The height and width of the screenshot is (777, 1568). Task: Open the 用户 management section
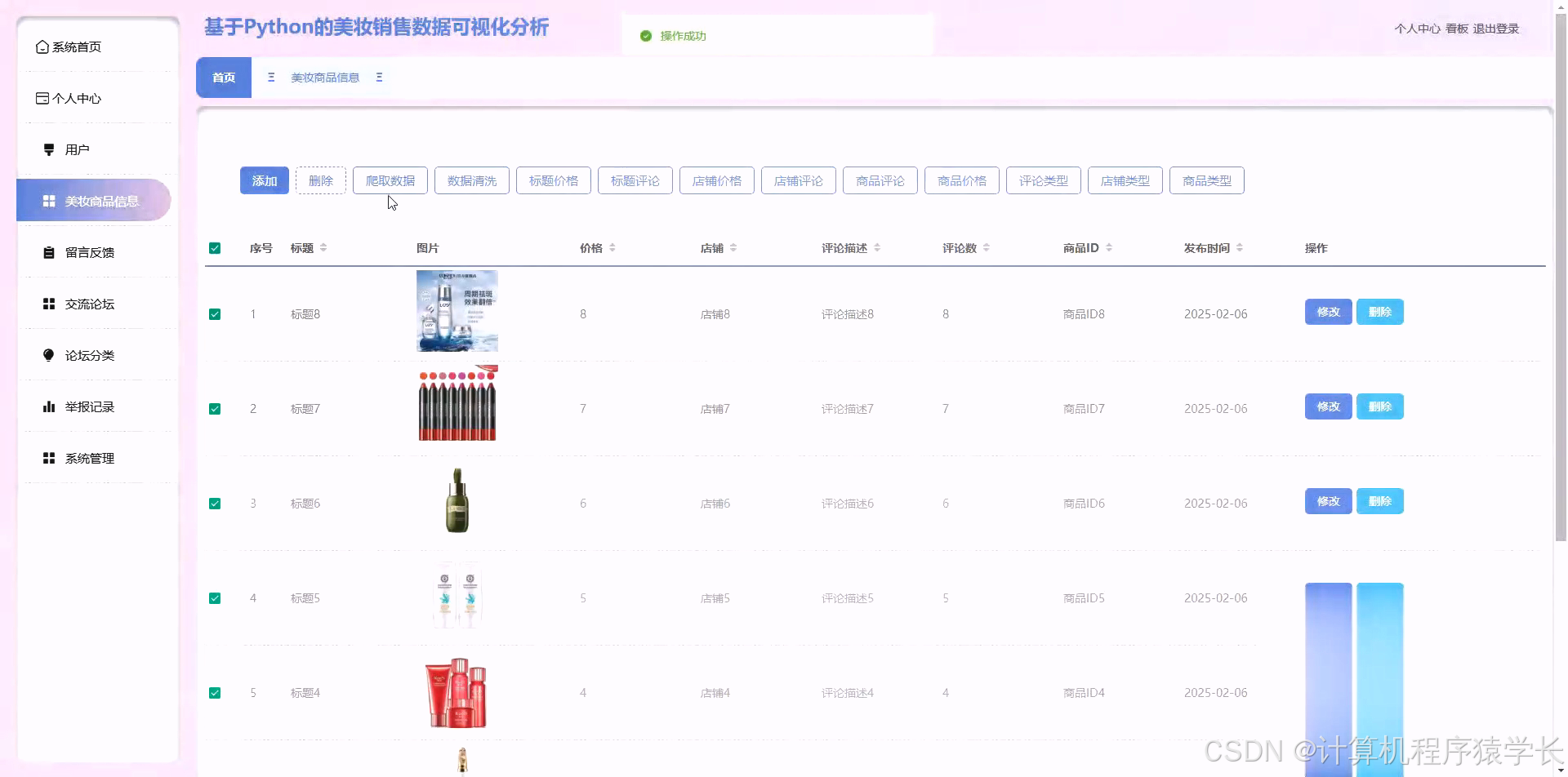pos(78,149)
